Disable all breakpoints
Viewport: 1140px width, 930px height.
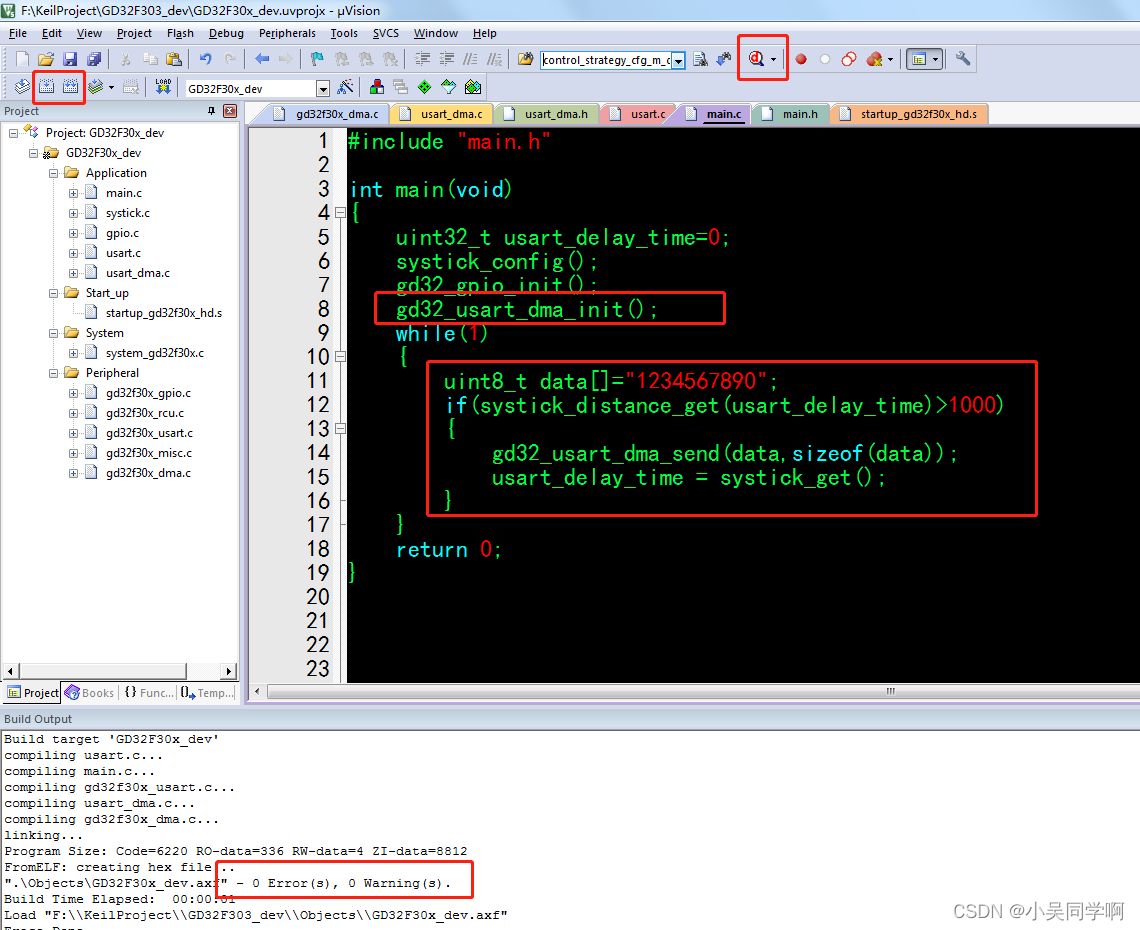tap(848, 58)
